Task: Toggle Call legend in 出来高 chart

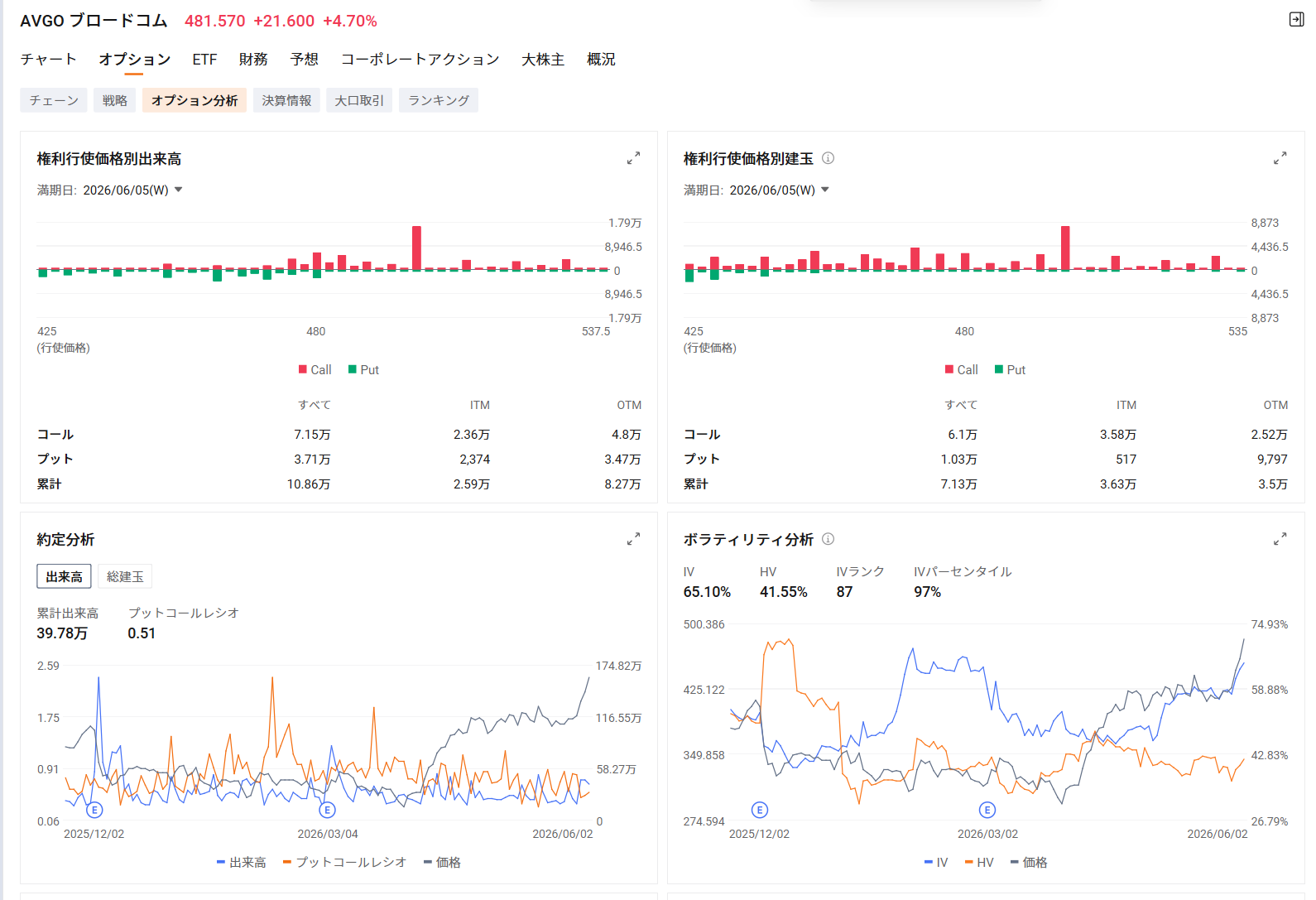Action: click(315, 370)
